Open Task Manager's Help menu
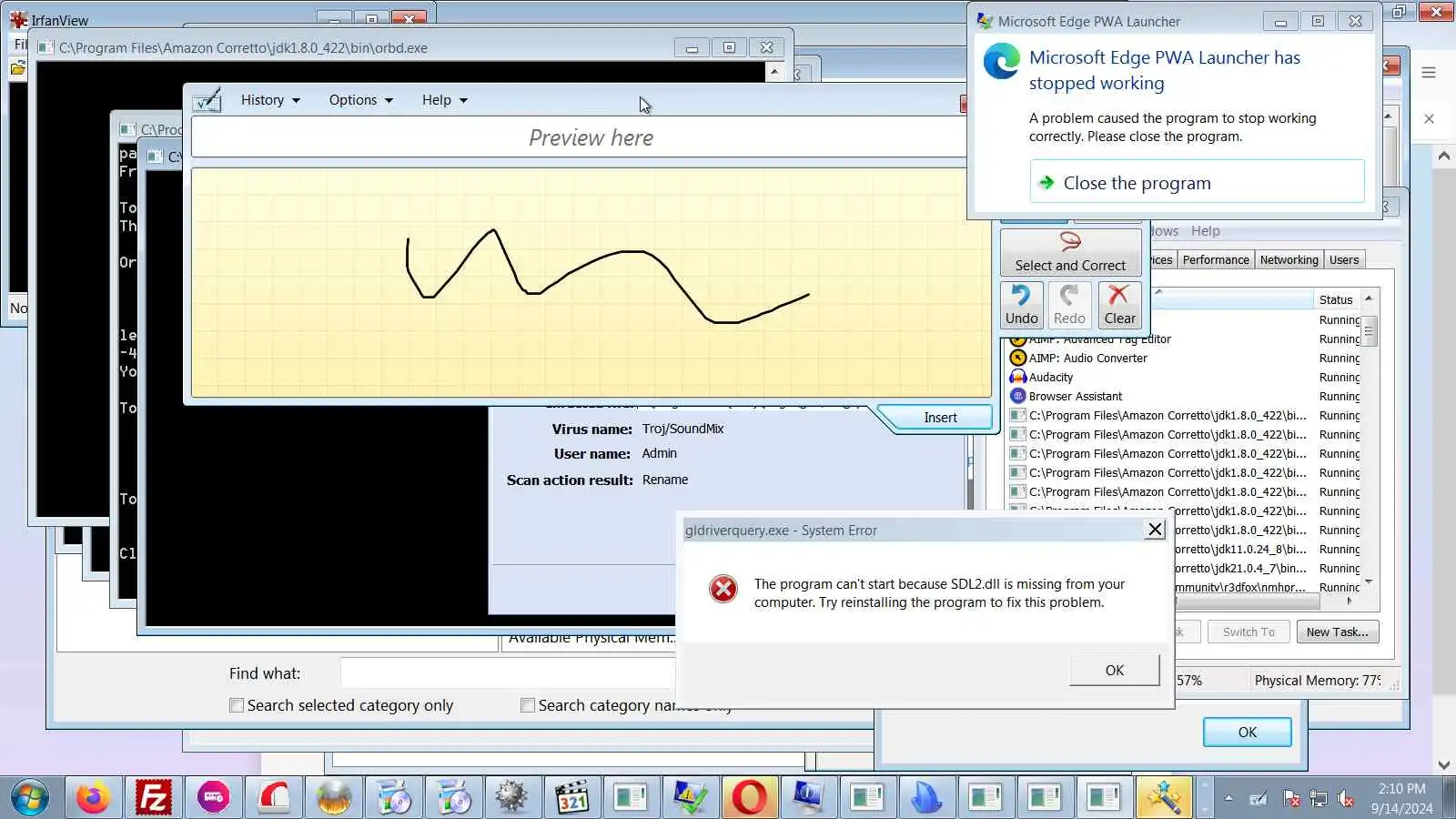The width and height of the screenshot is (1456, 819). (x=1205, y=231)
